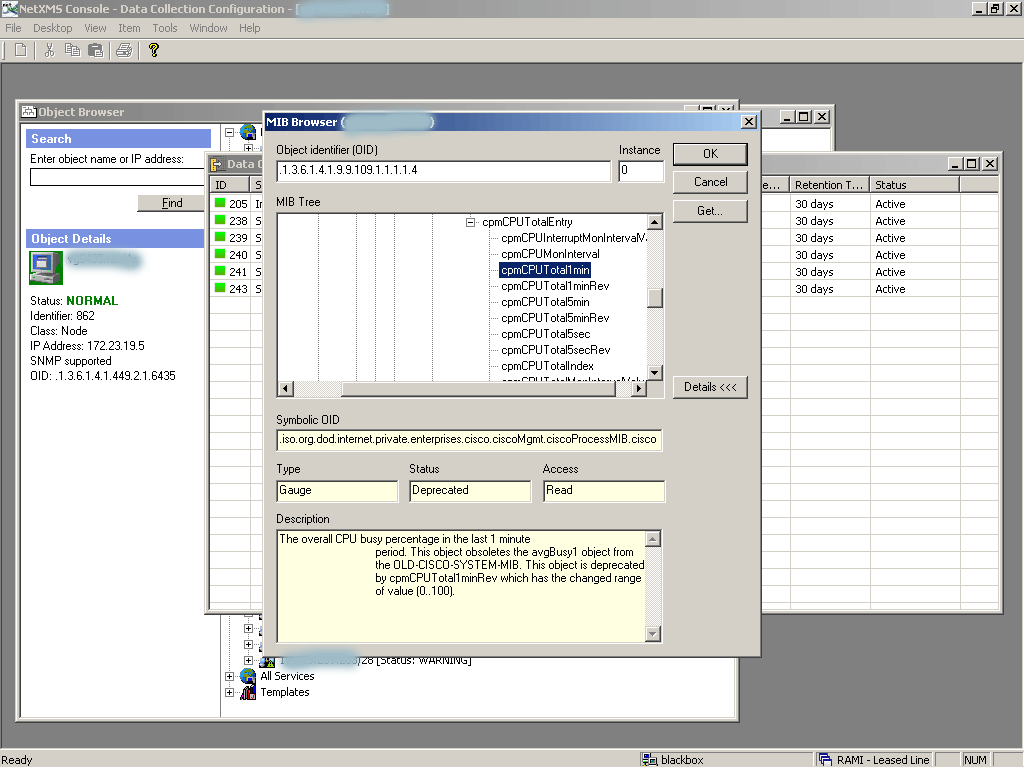Expand the All Services tree node
Image resolution: width=1024 pixels, height=768 pixels.
[230, 676]
